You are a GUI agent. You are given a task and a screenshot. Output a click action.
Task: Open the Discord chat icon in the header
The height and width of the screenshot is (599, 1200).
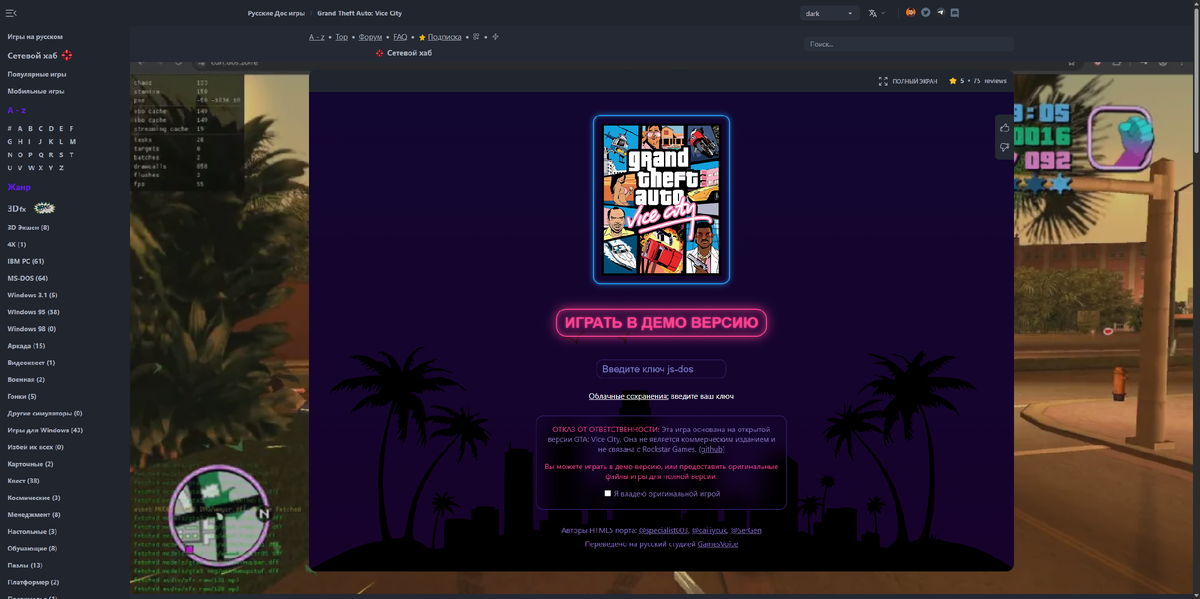[x=955, y=13]
